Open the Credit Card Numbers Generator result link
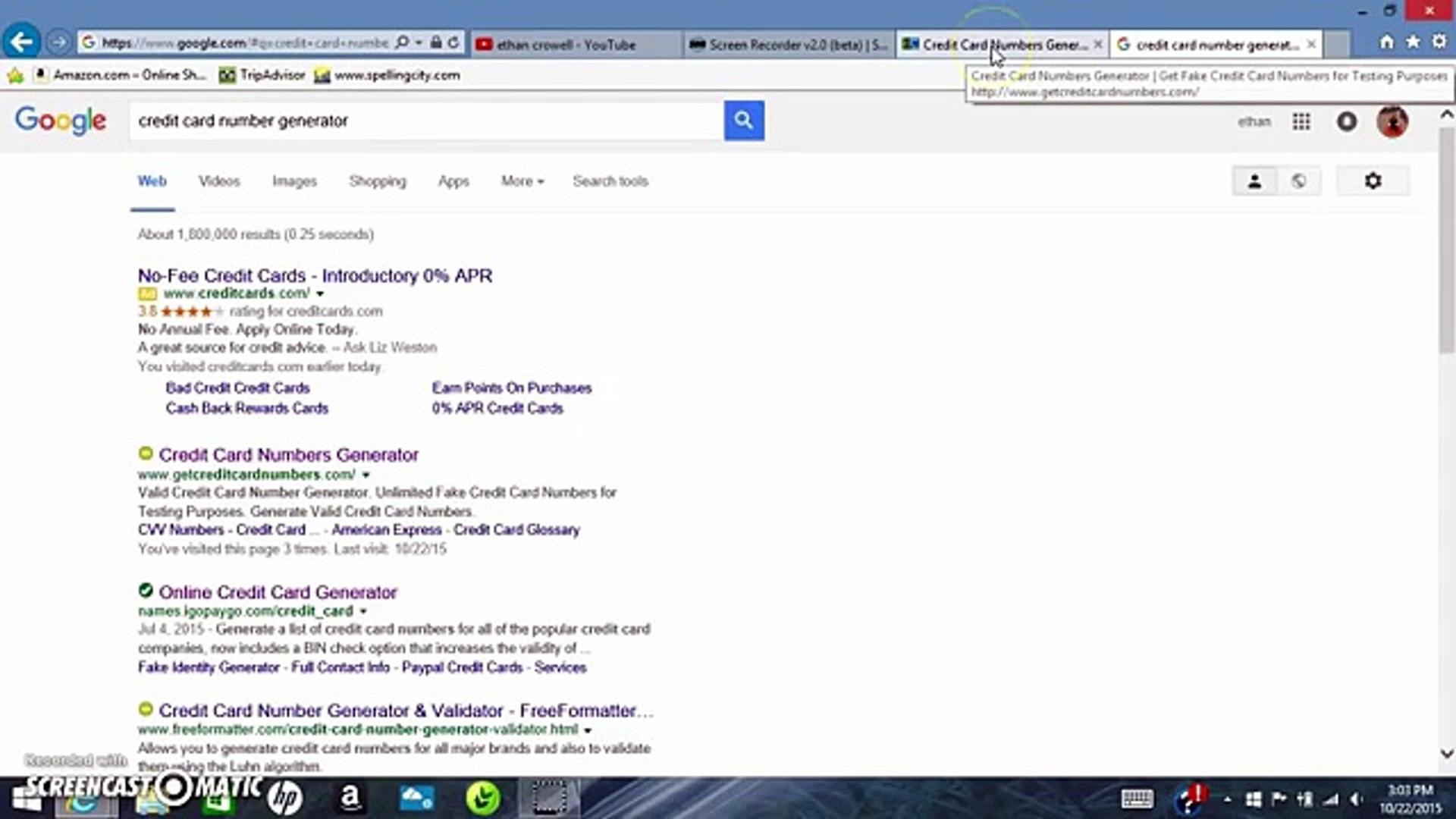Image resolution: width=1456 pixels, height=819 pixels. [x=288, y=455]
